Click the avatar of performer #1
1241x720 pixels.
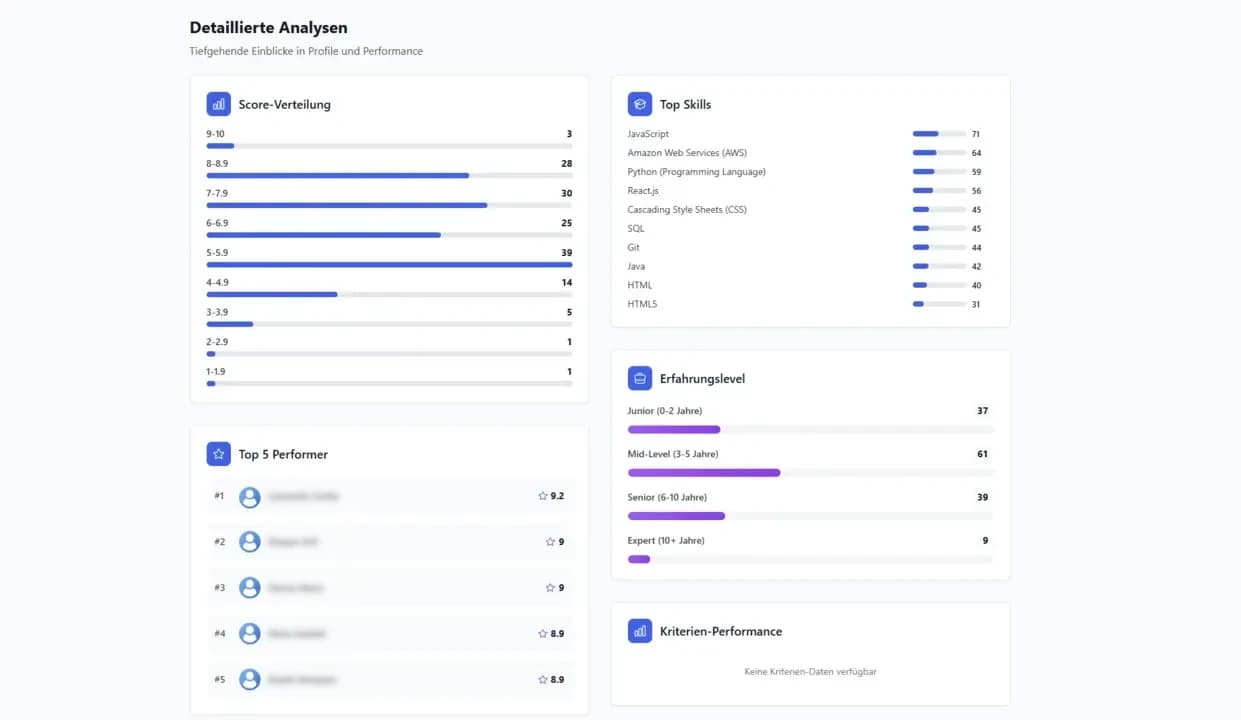pos(250,497)
